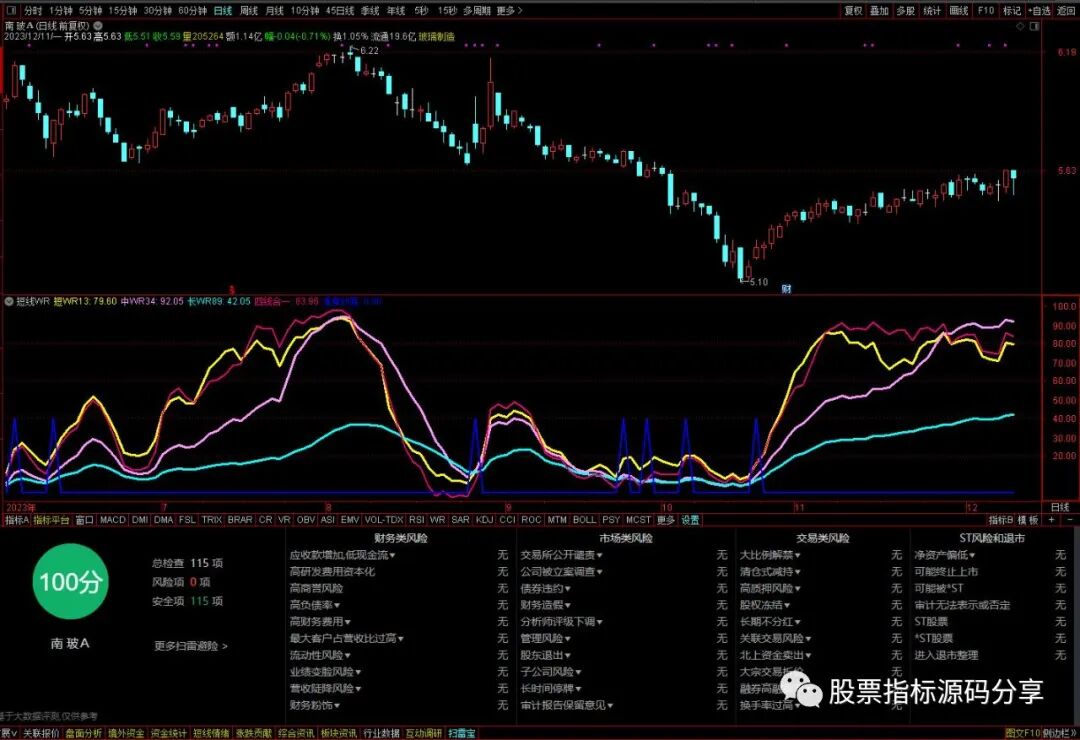Expand 高负债率 risk item
Image resolution: width=1080 pixels, height=740 pixels.
[x=315, y=605]
